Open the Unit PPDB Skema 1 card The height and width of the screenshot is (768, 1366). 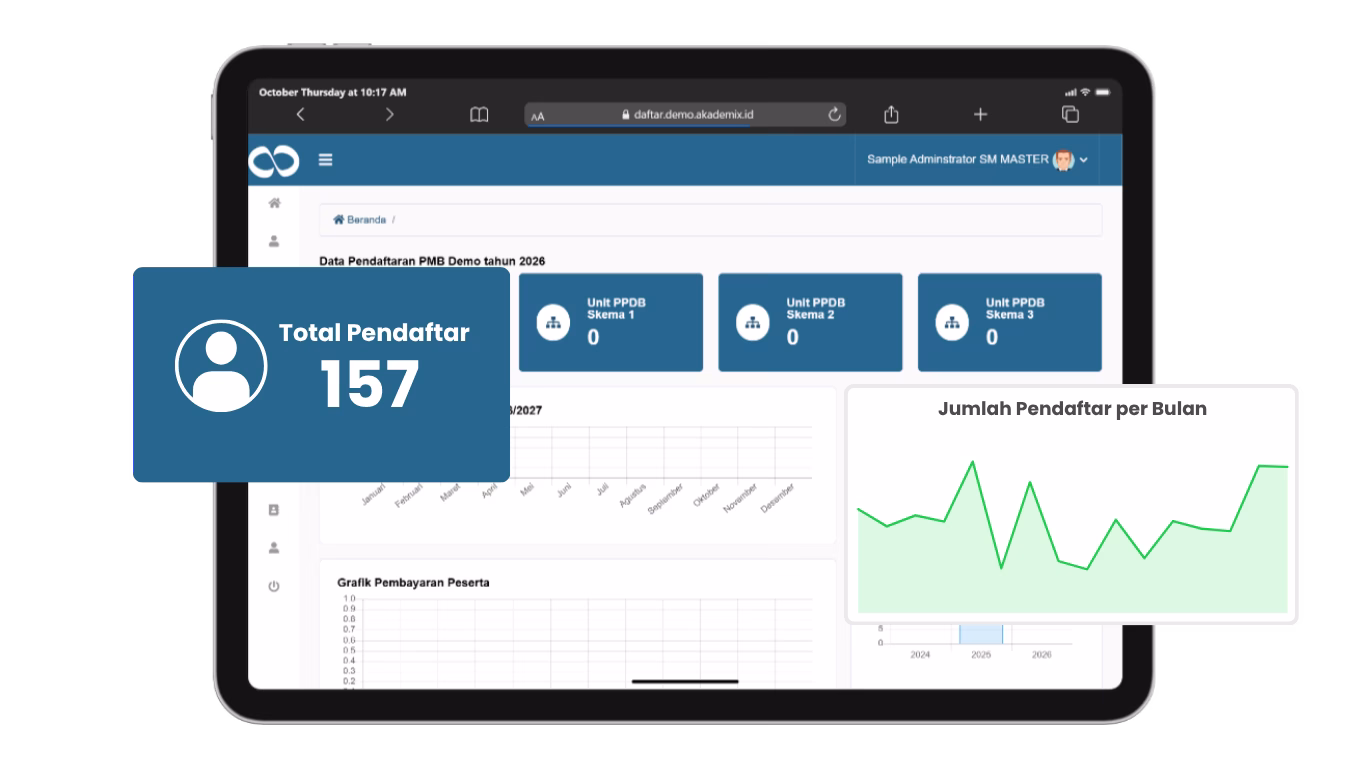610,322
